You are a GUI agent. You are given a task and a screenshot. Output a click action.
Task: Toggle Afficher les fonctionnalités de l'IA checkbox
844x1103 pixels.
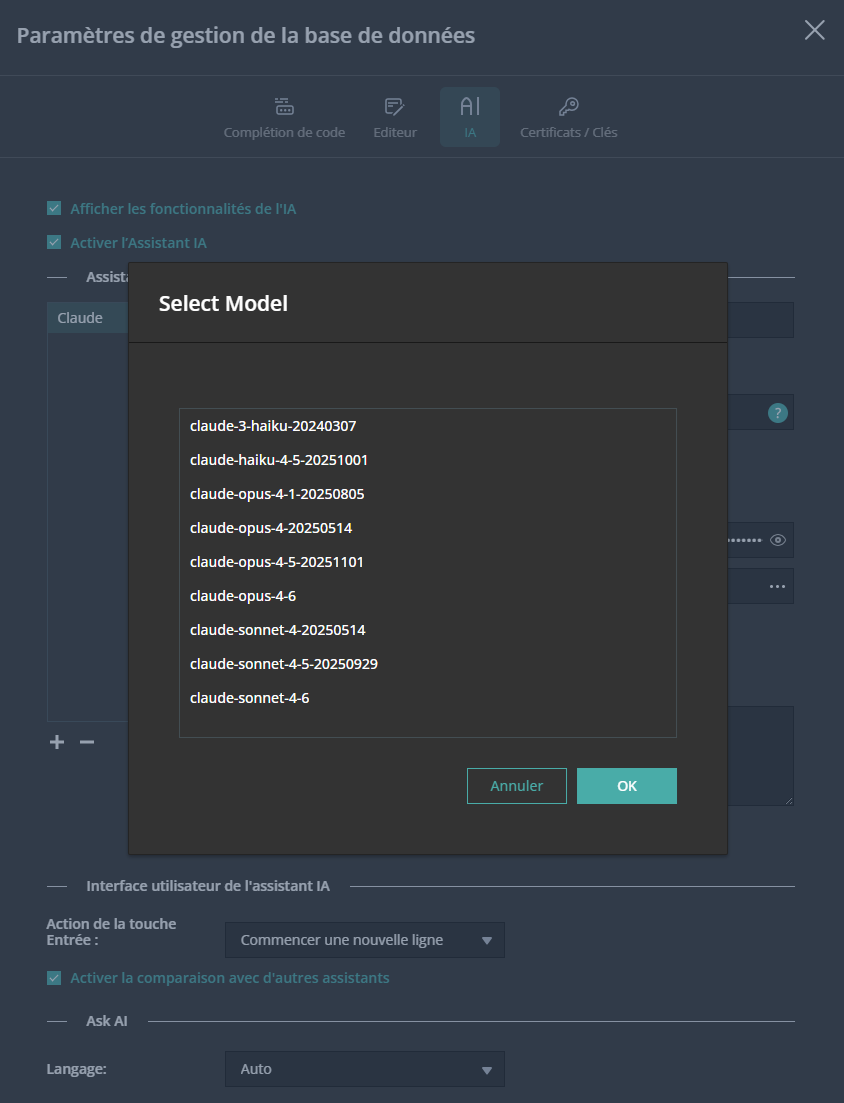point(54,208)
